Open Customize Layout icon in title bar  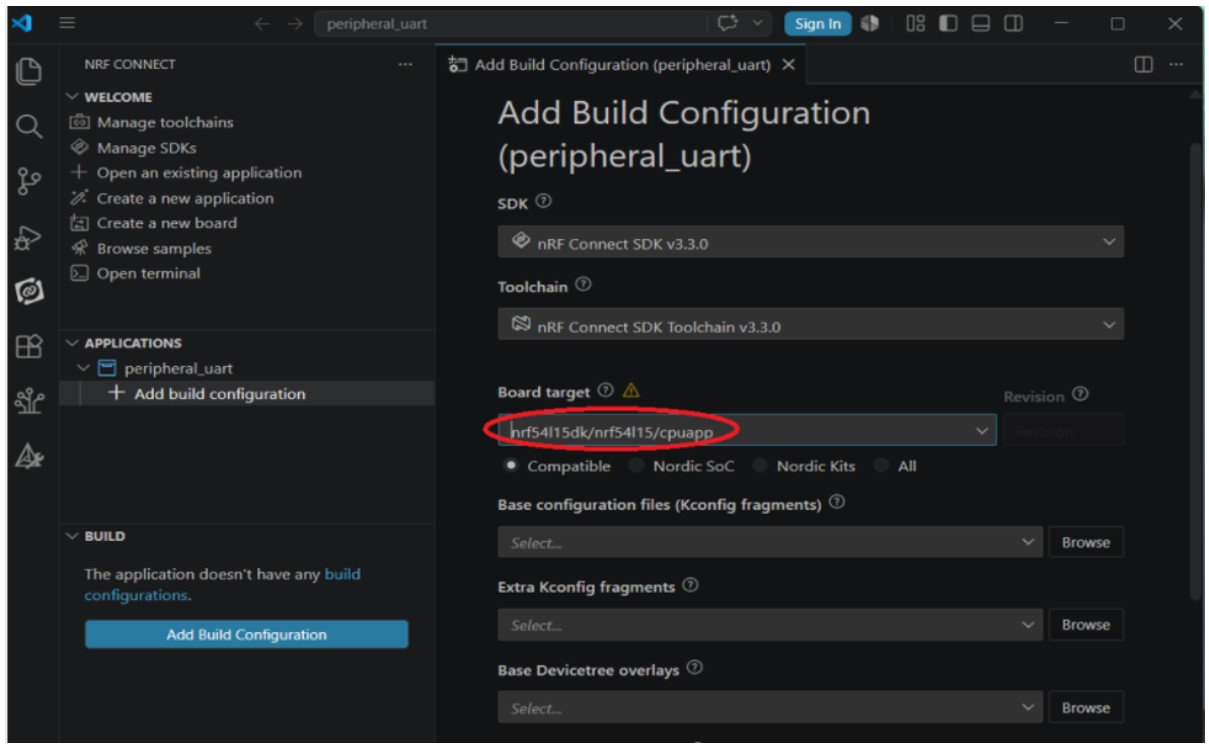915,23
